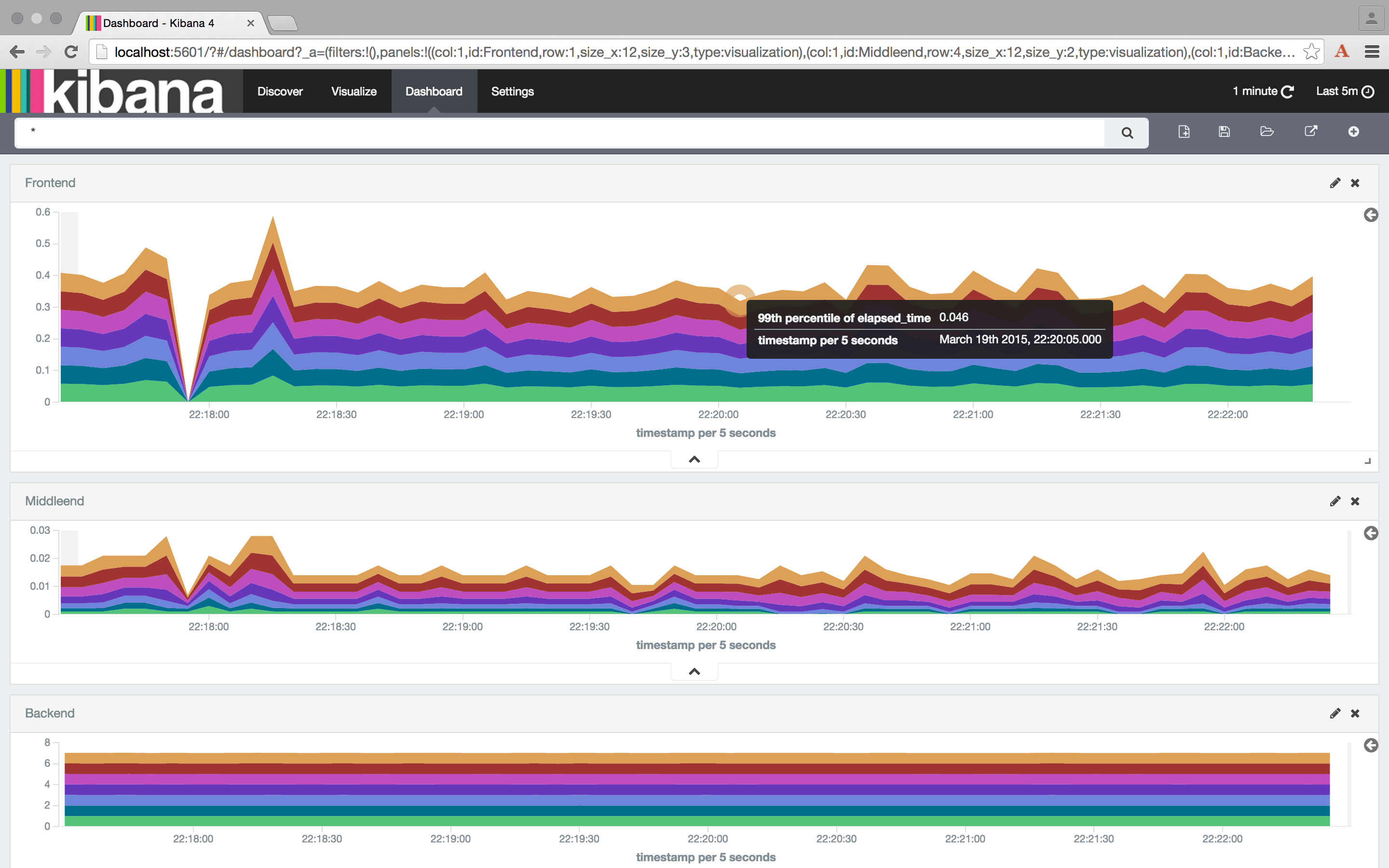Open the 1 minute refresh interval

point(1262,91)
